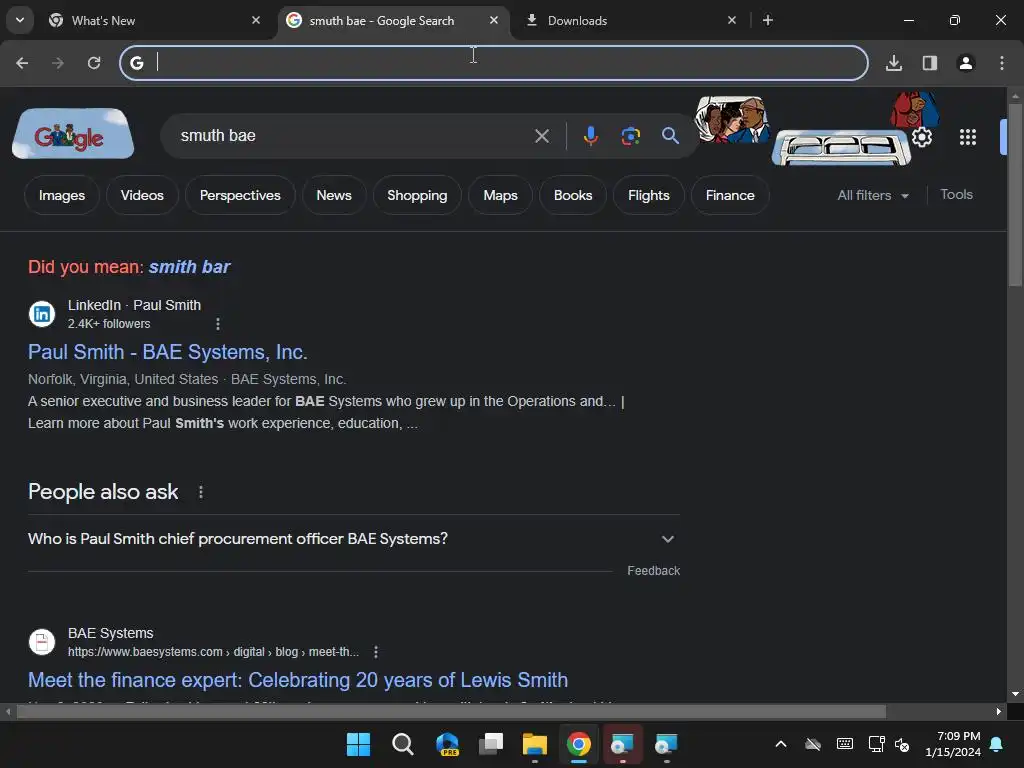This screenshot has height=768, width=1024.
Task: Filter results by Videos
Action: pos(142,195)
